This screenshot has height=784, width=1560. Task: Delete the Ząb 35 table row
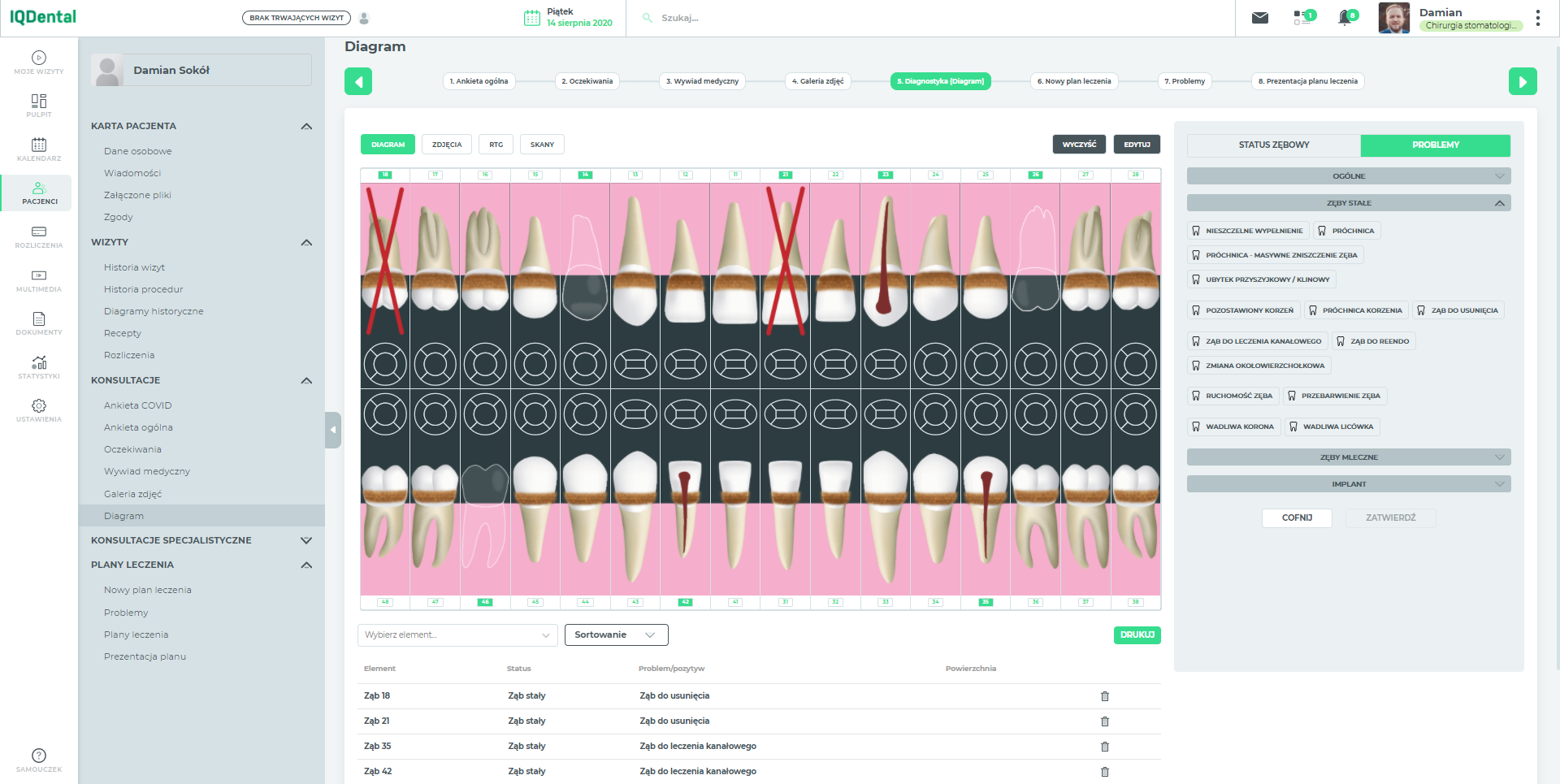point(1105,747)
